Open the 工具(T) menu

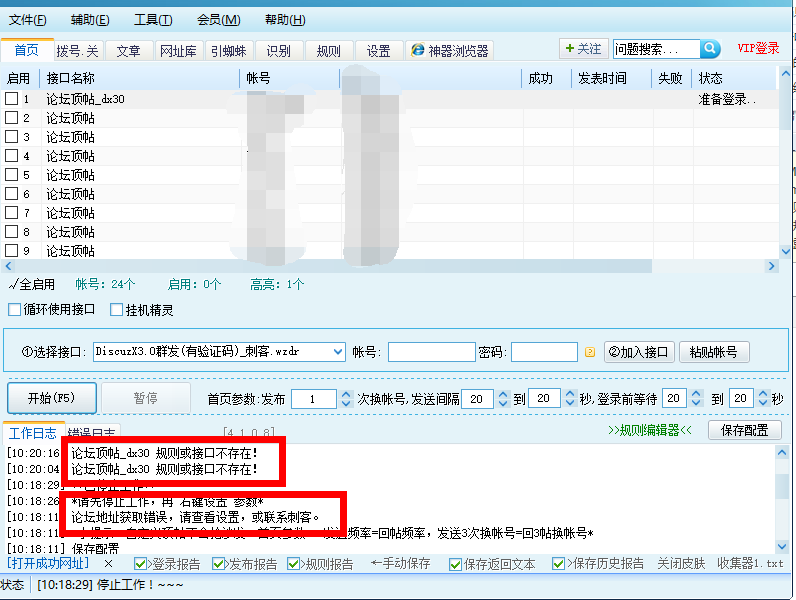152,19
